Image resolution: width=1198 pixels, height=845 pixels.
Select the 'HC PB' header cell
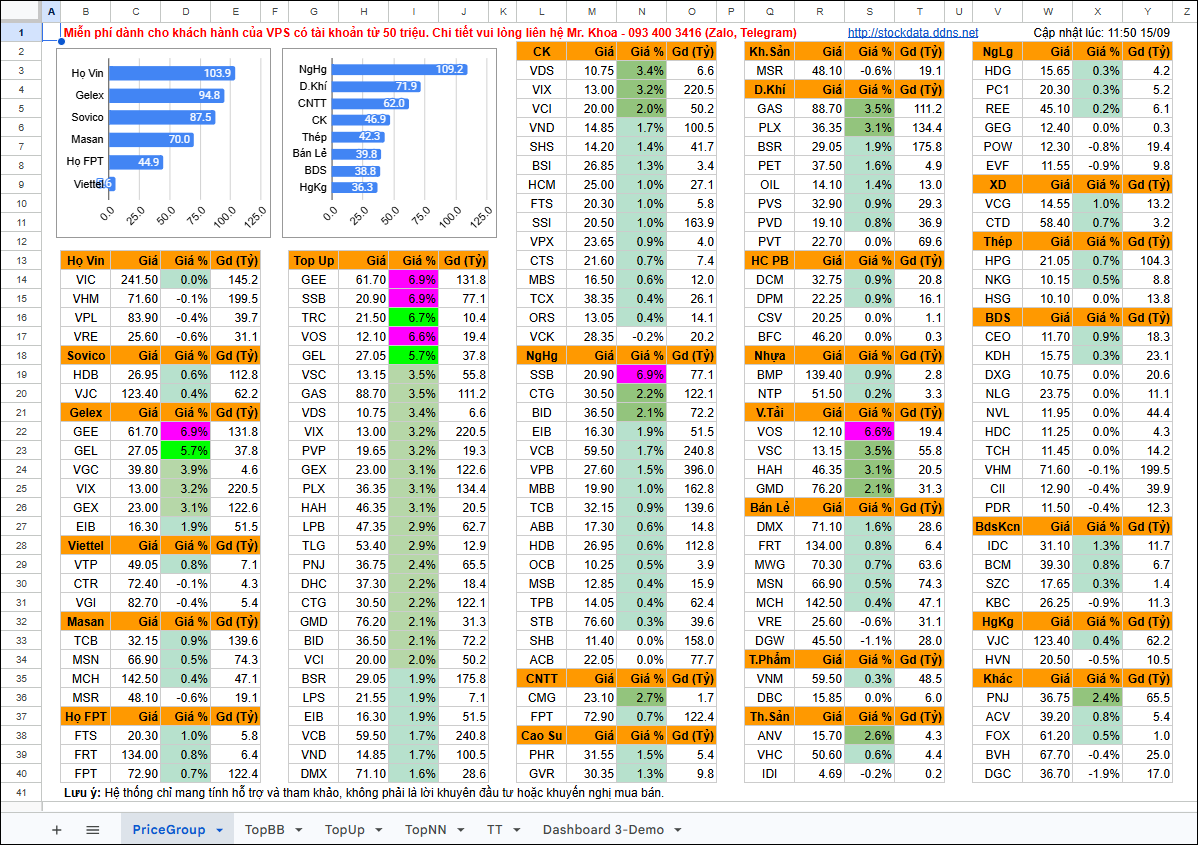pyautogui.click(x=769, y=261)
